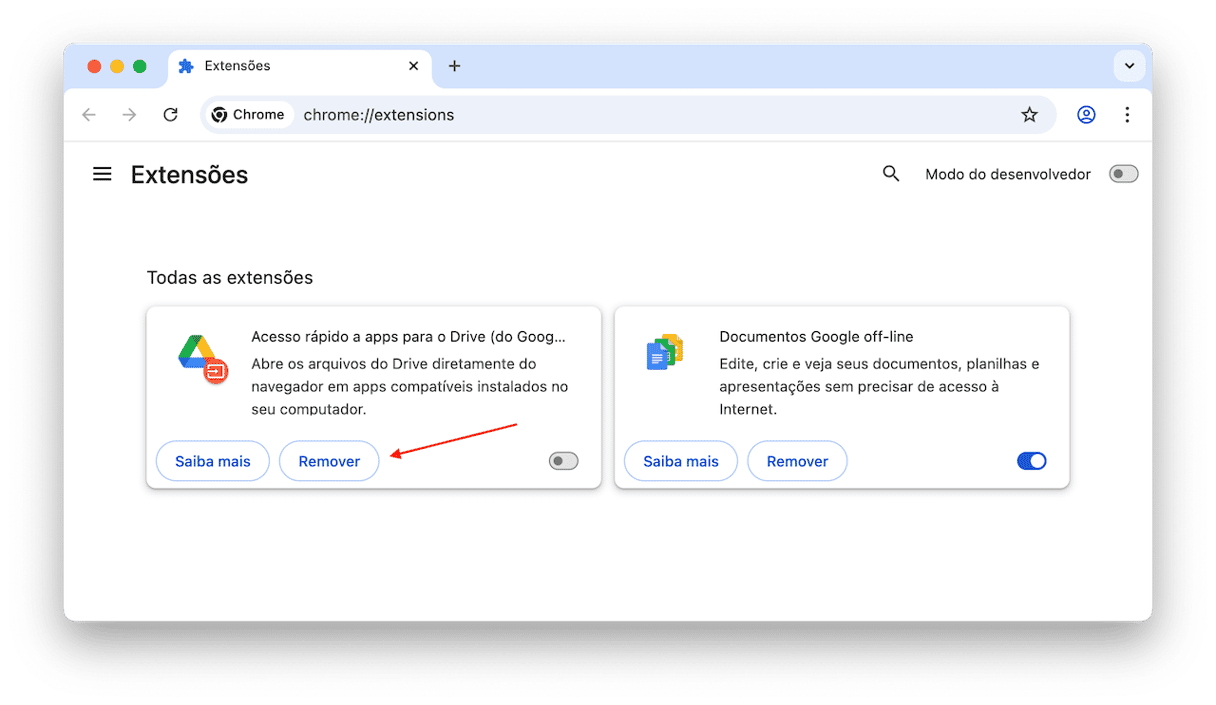This screenshot has width=1216, height=705.
Task: Disable the Documentos Google off-line toggle
Action: point(1031,461)
